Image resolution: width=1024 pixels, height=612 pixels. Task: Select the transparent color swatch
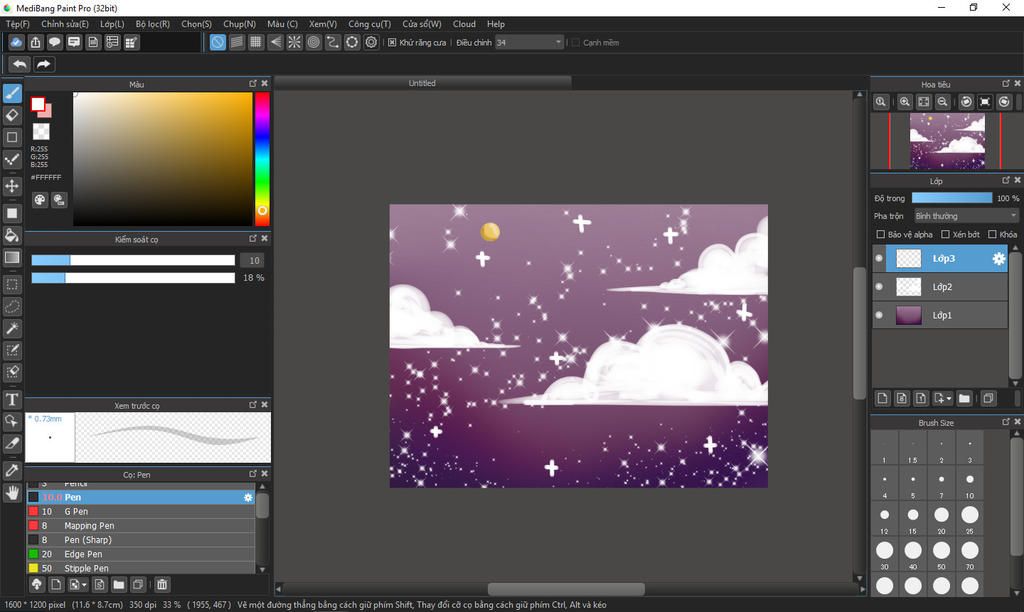pyautogui.click(x=41, y=132)
